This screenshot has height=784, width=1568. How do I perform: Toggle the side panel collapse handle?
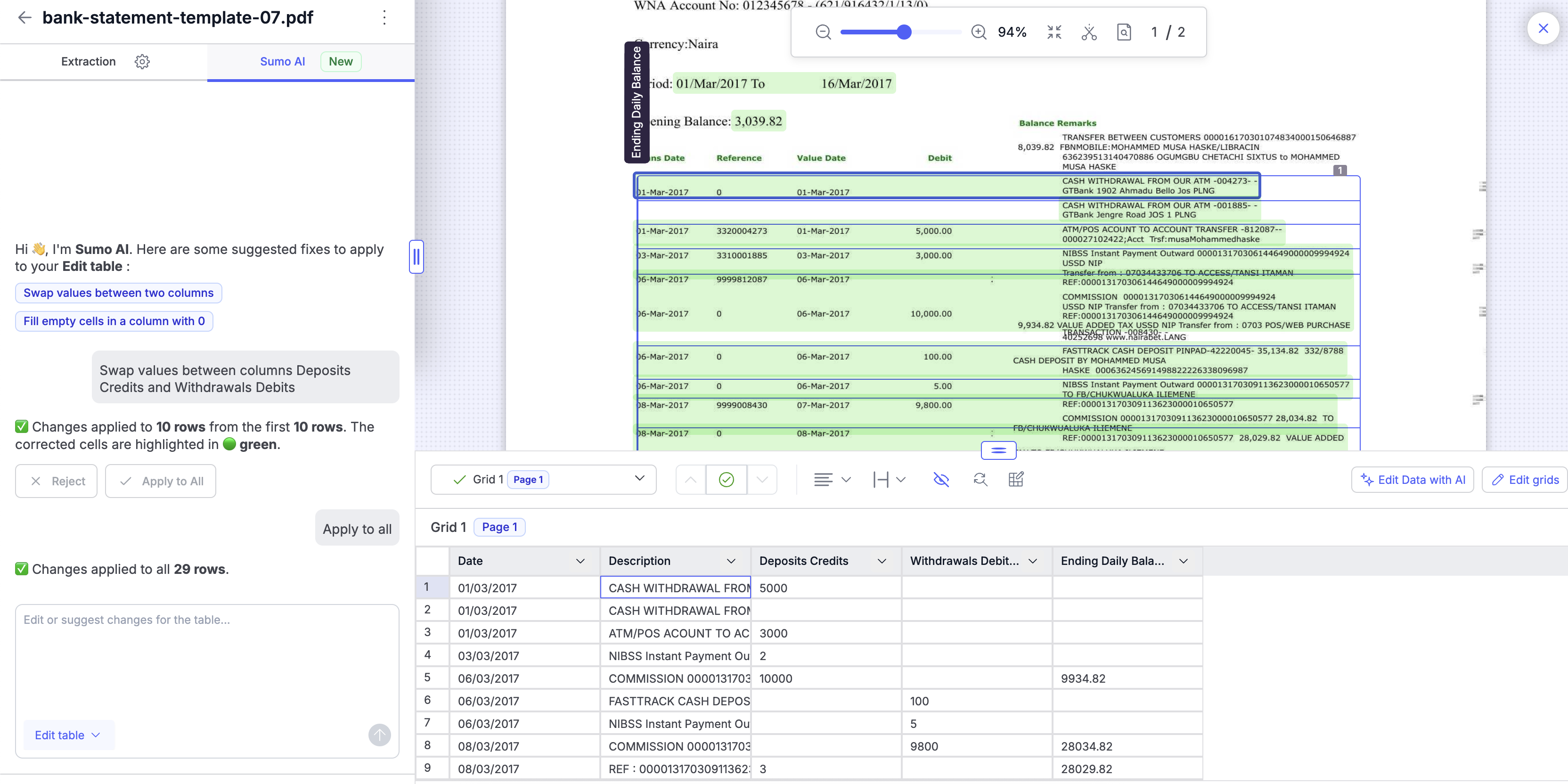pyautogui.click(x=416, y=257)
